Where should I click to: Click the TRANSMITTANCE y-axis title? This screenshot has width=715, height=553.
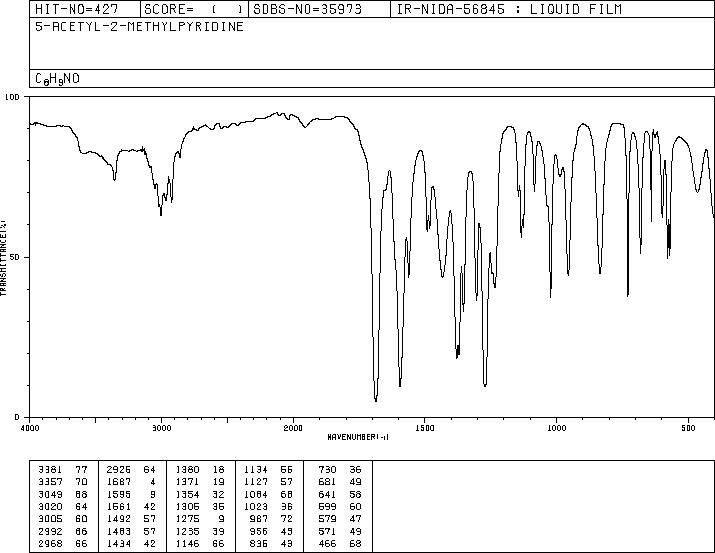4,258
